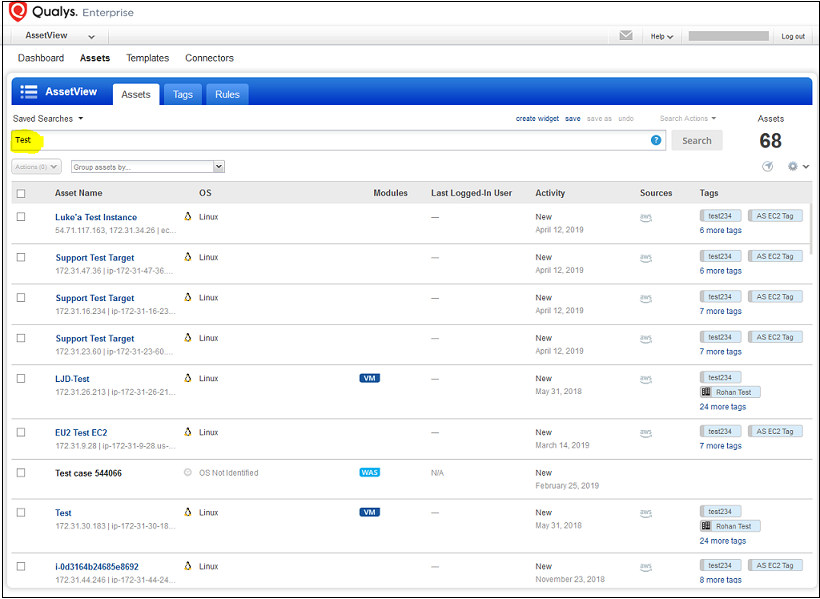Open the Dashboard menu item

41,57
